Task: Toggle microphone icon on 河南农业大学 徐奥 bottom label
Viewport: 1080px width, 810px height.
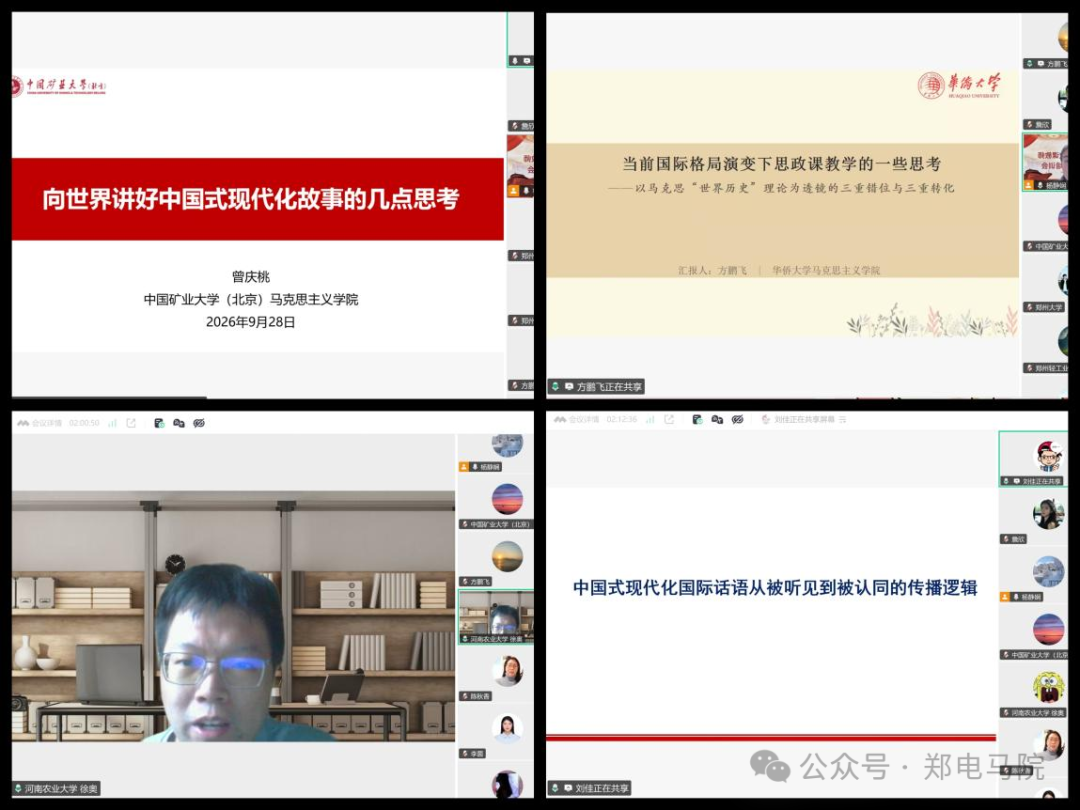Action: (x=18, y=788)
